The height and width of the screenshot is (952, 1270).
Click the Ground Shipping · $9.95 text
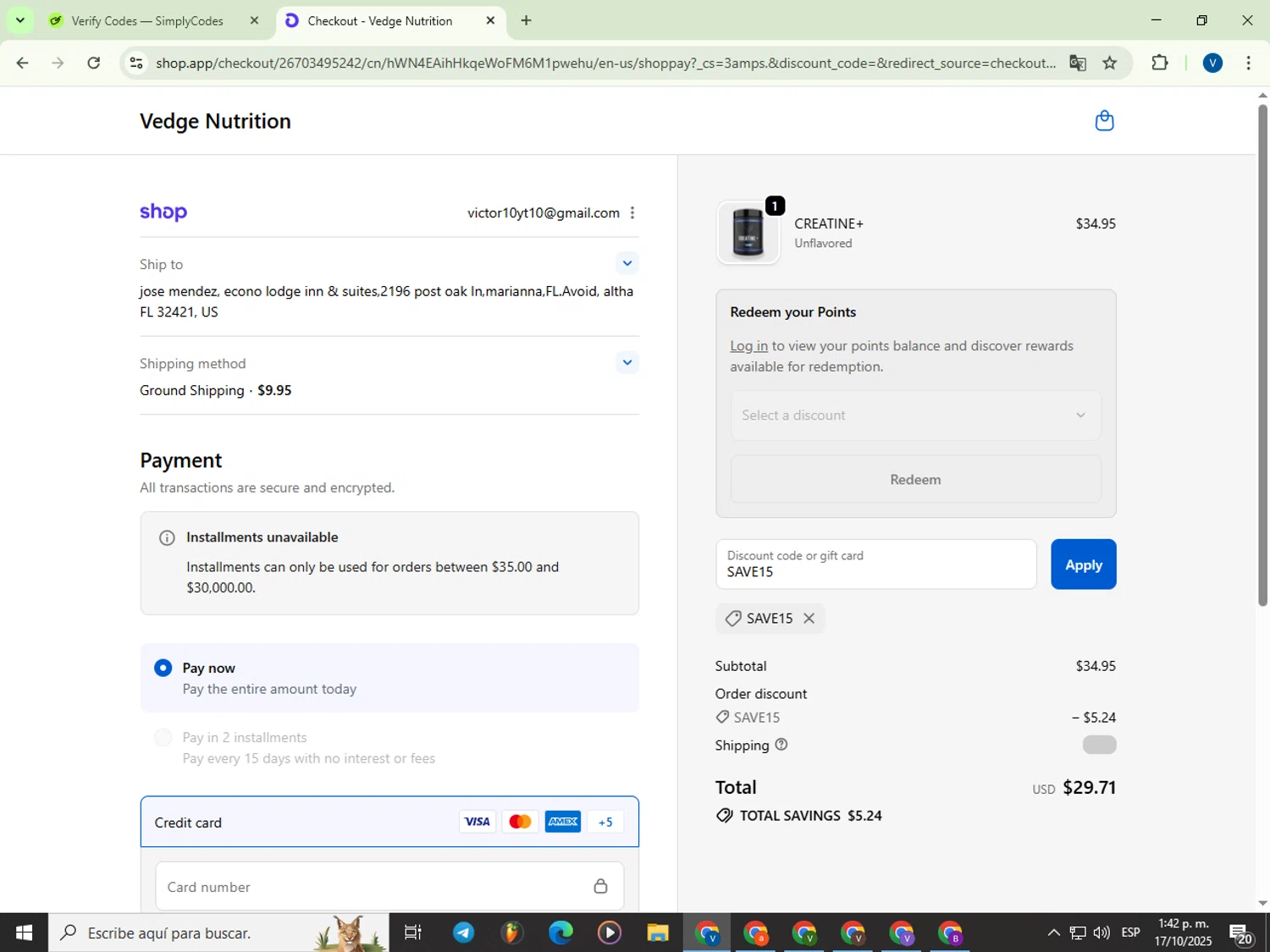pos(216,391)
